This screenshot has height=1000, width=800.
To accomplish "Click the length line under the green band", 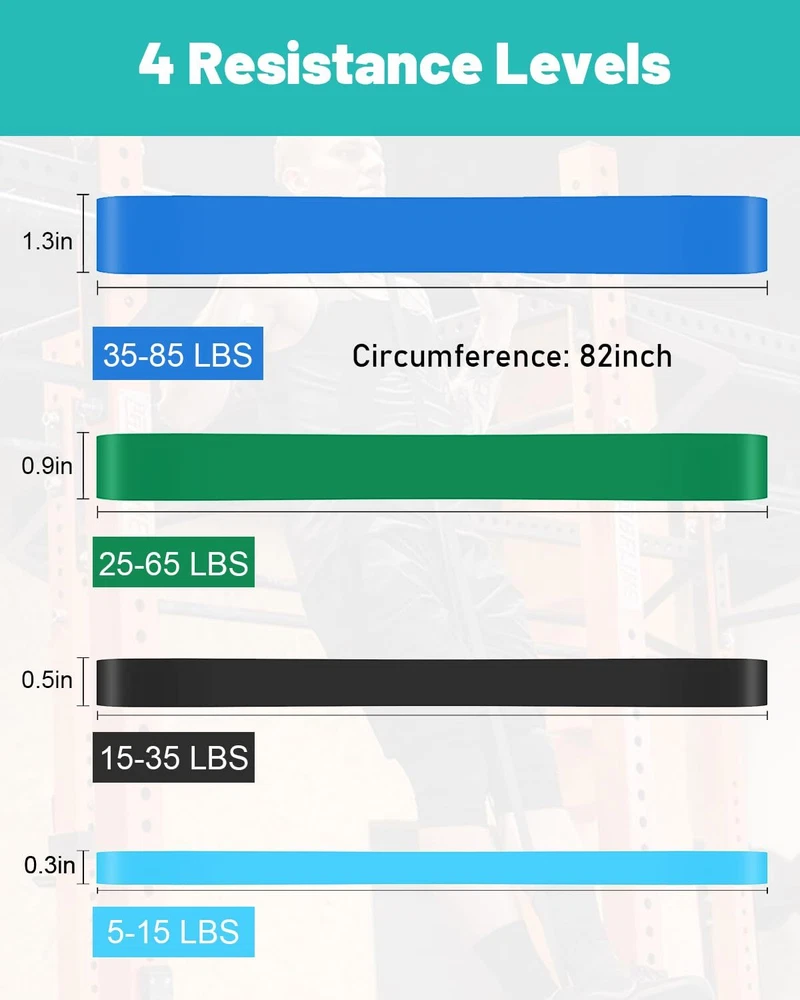I will [x=432, y=513].
